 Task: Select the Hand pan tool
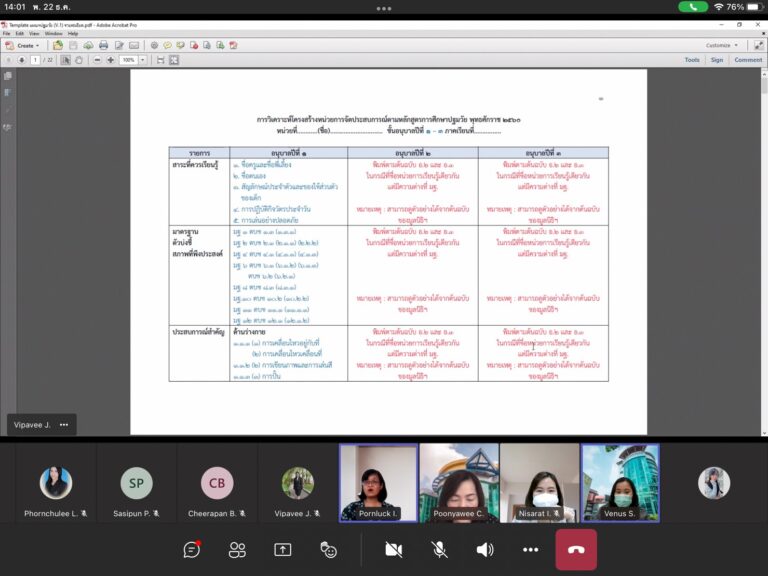(x=79, y=60)
